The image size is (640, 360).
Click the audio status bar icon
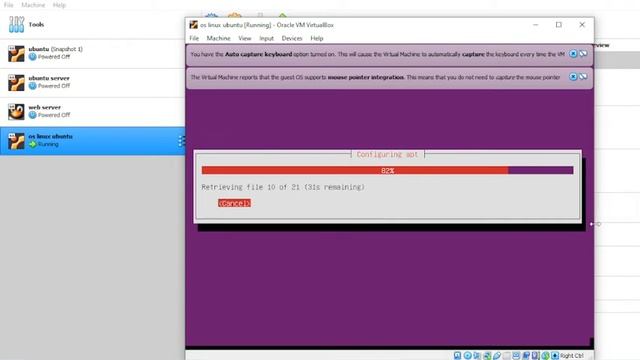coord(477,356)
